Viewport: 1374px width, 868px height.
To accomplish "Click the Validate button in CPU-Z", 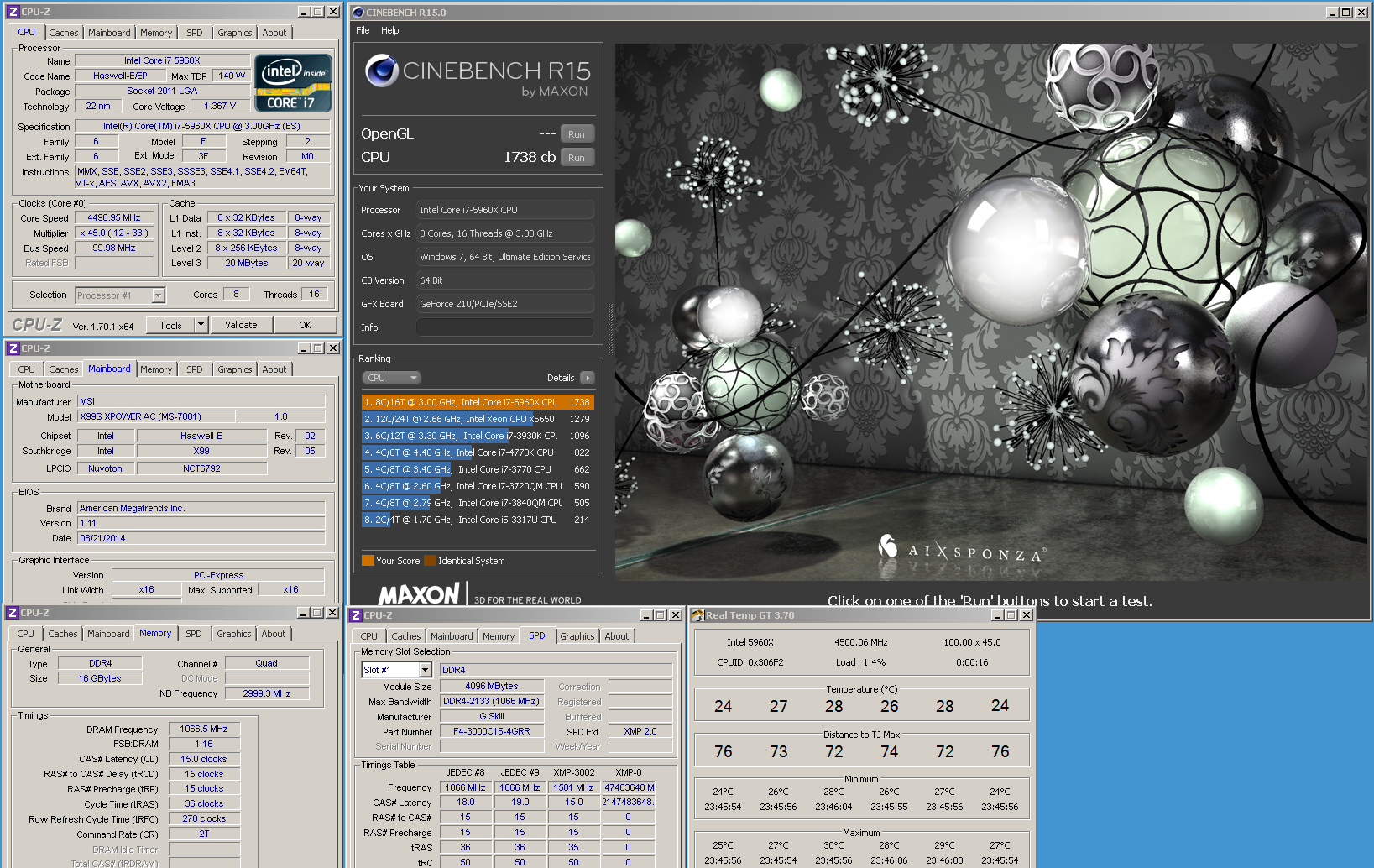I will pyautogui.click(x=241, y=325).
